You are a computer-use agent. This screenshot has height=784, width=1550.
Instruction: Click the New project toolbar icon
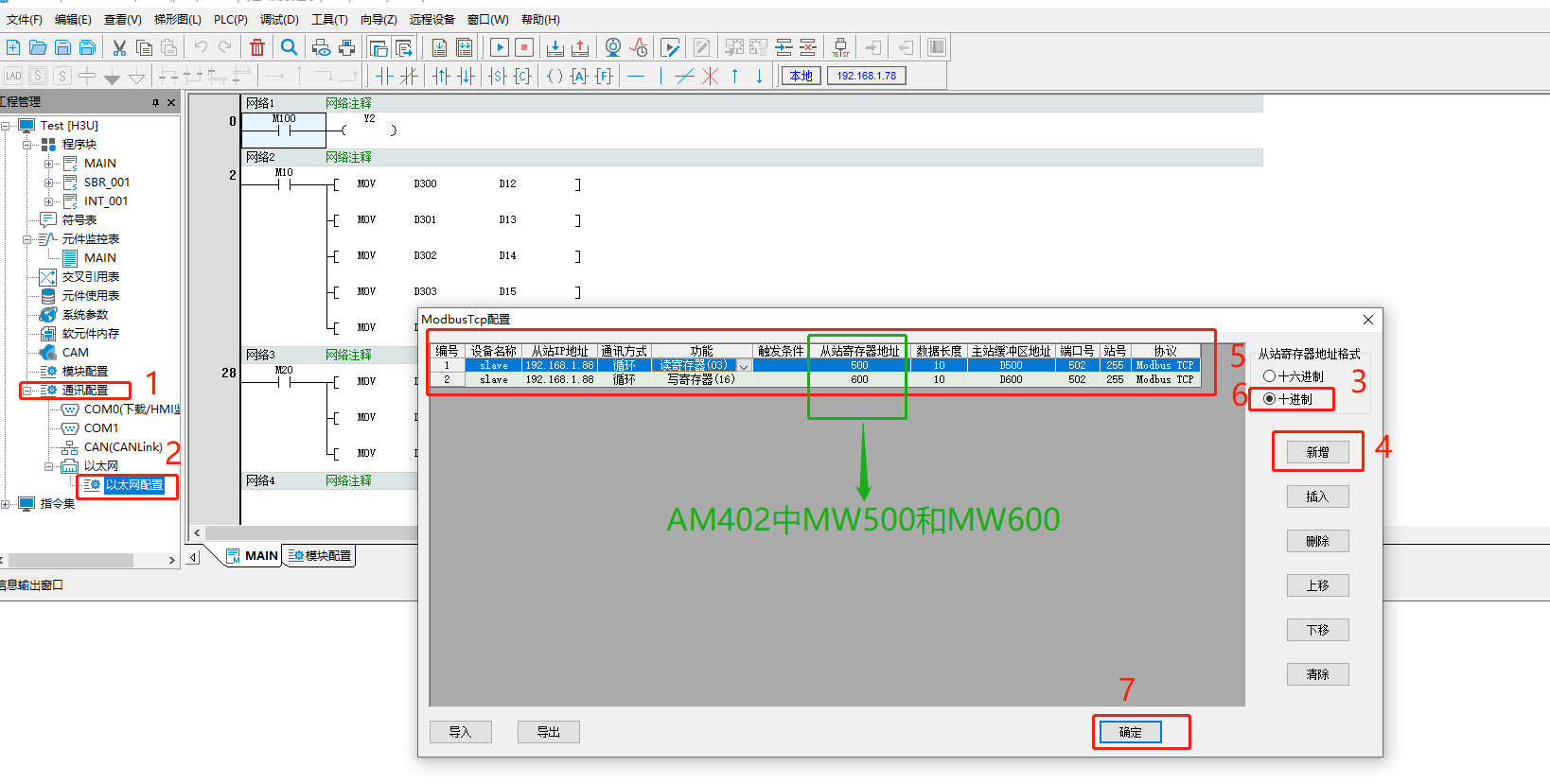[13, 47]
